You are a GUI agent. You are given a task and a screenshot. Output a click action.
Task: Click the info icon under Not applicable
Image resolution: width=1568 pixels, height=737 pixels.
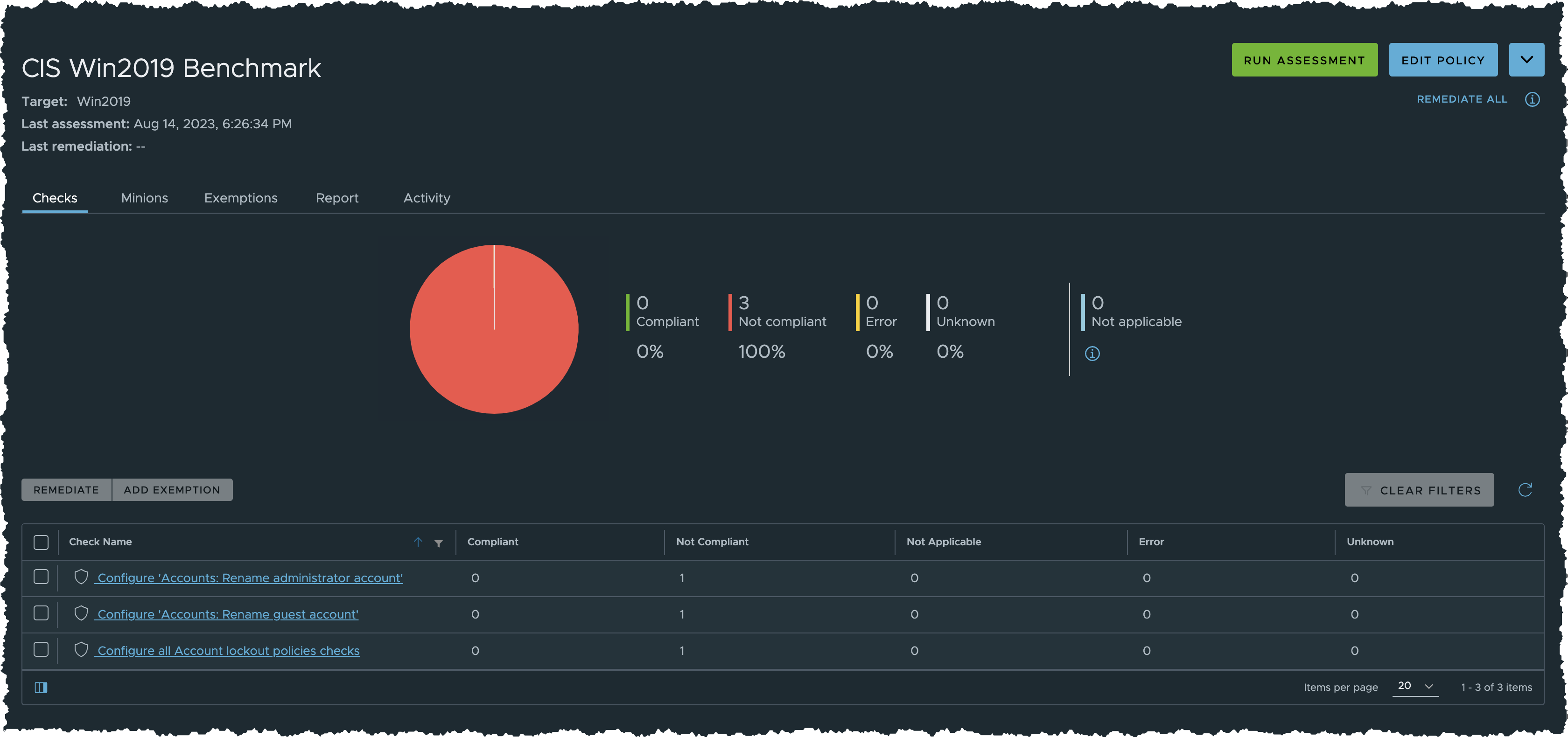pos(1092,354)
